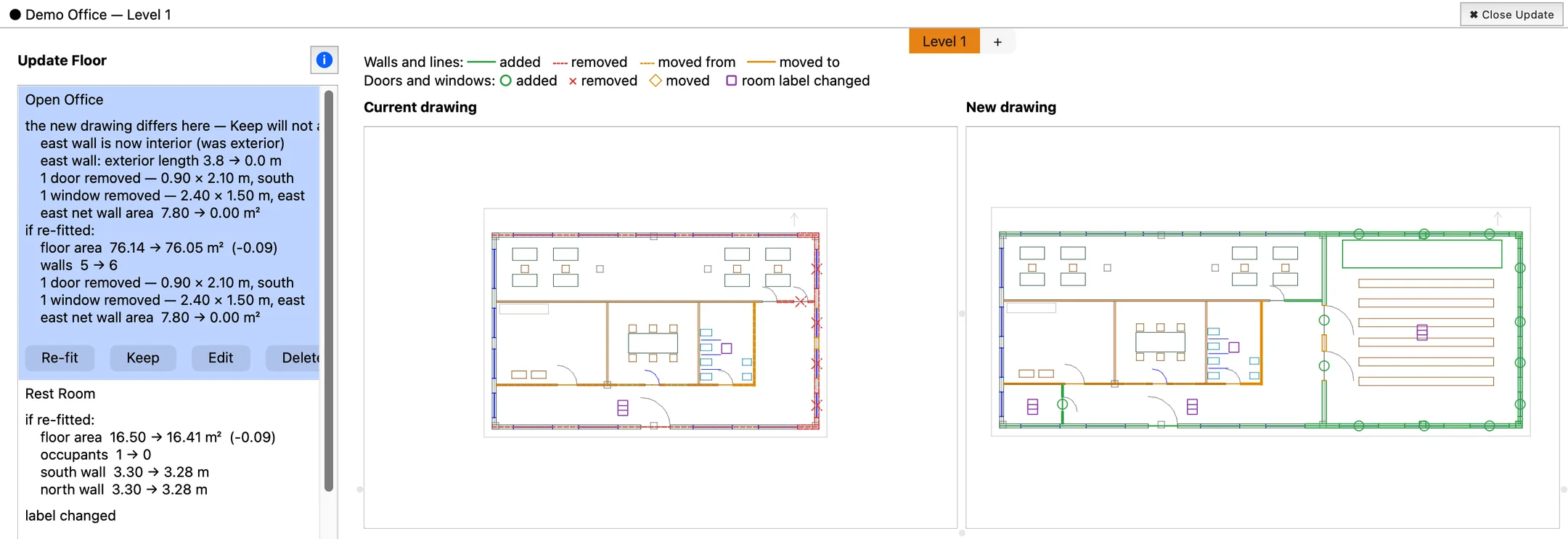Switch to the Level 1 tab
Screen dimensions: 1568x539
click(x=944, y=41)
